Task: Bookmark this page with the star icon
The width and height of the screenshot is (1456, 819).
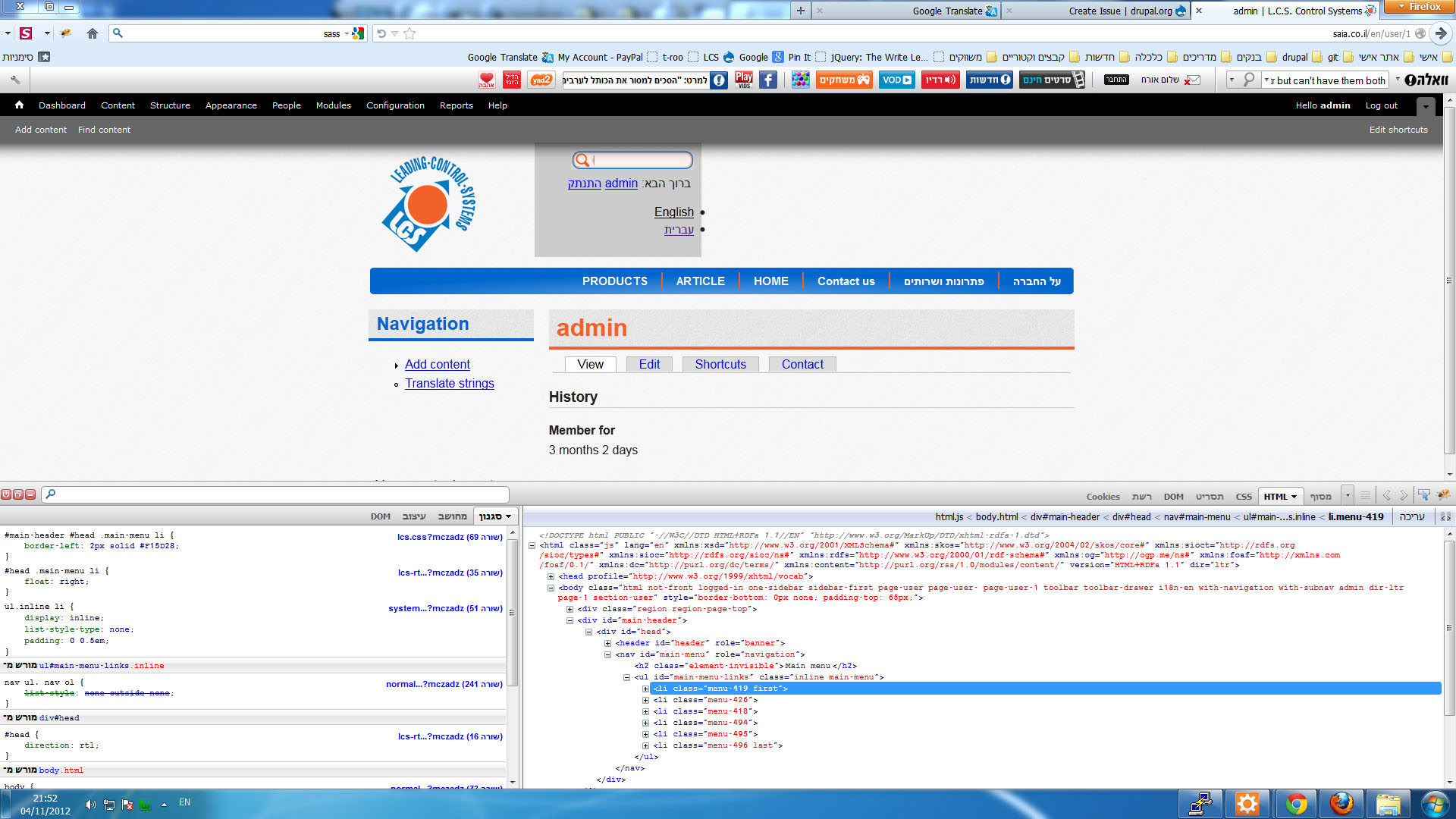Action: coord(409,33)
